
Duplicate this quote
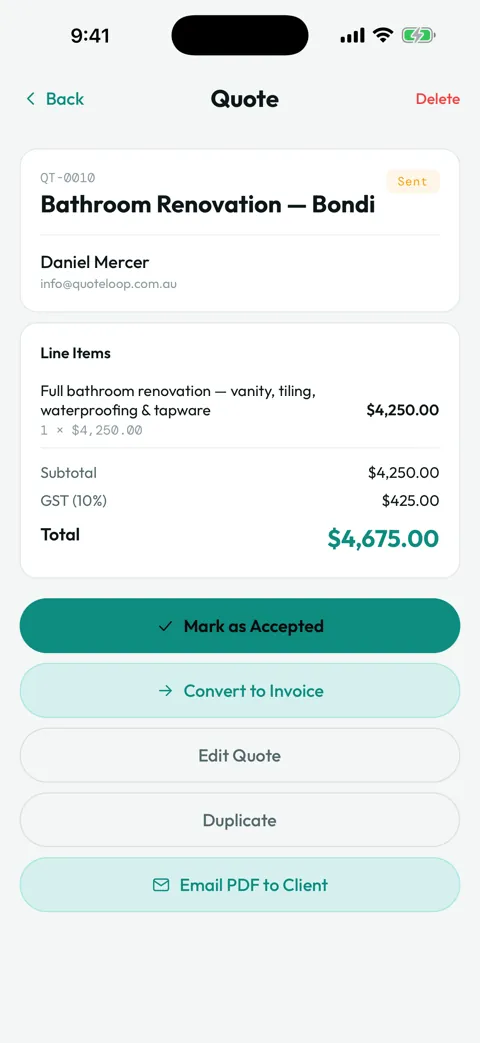click(240, 820)
